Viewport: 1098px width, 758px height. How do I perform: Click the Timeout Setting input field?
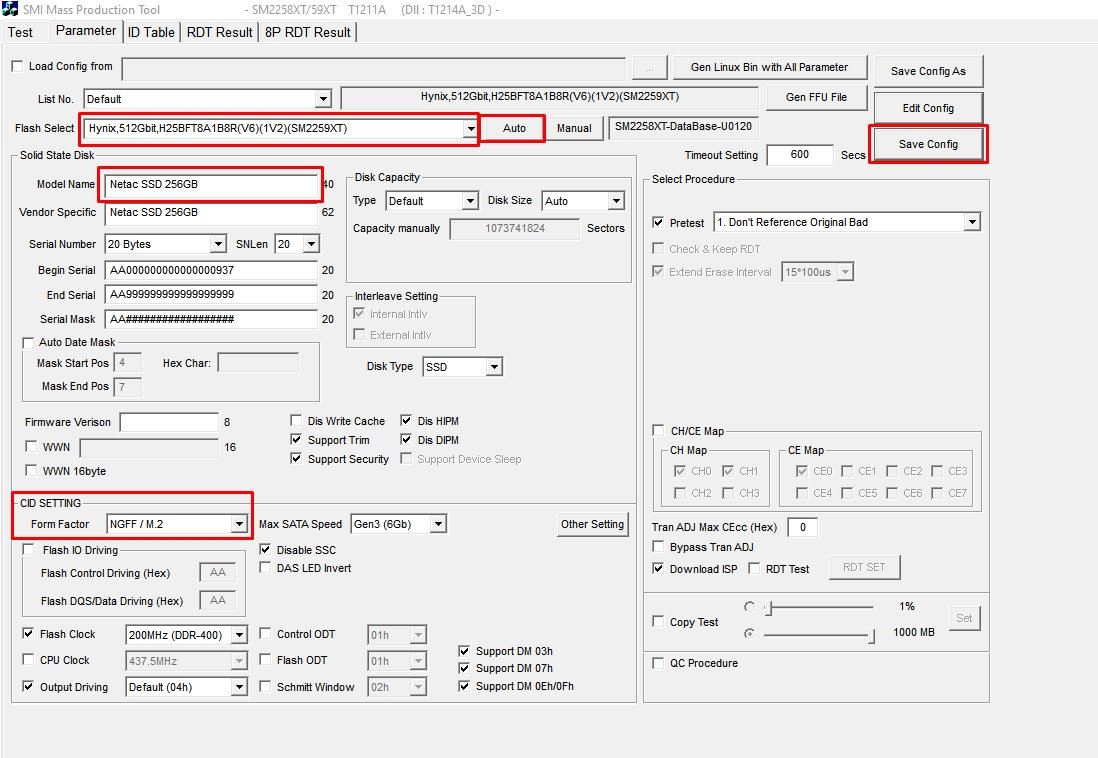click(x=800, y=154)
